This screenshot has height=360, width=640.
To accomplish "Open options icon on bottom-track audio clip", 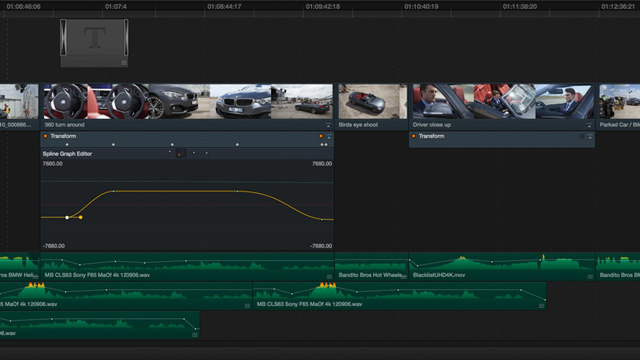I will pos(195,335).
